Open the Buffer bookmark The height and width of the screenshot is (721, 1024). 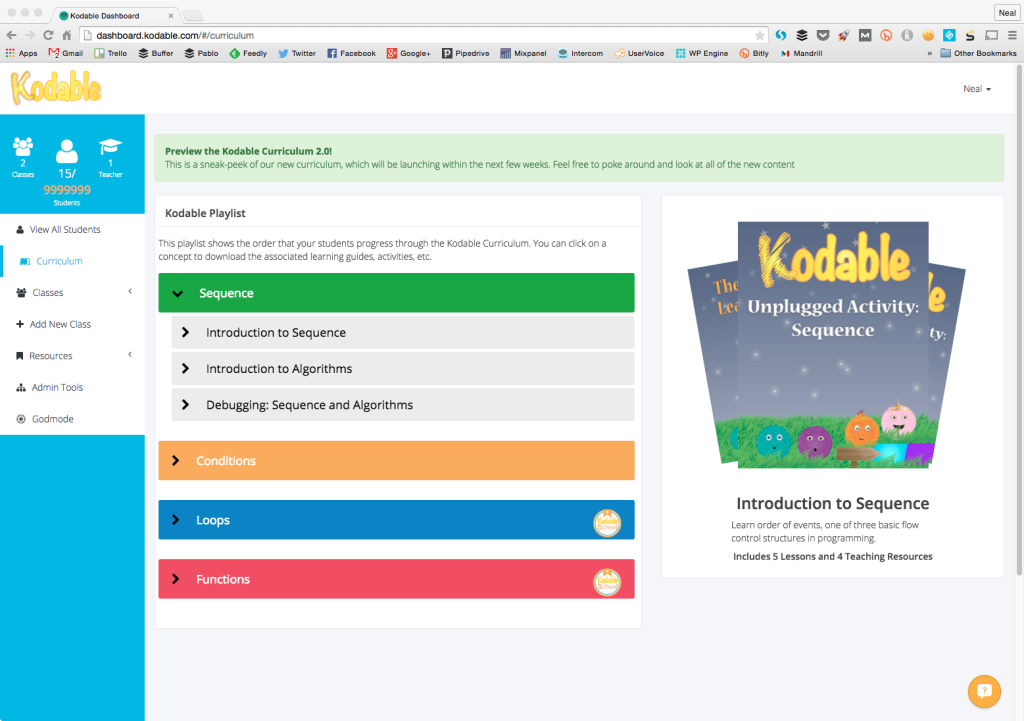[155, 54]
